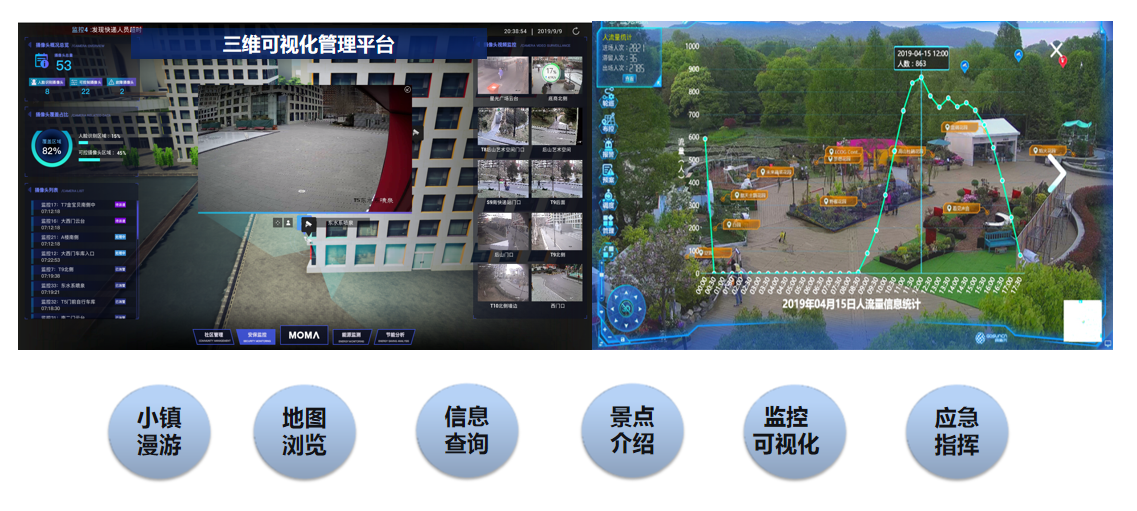Close the camera video popup
The width and height of the screenshot is (1137, 511).
click(x=407, y=89)
